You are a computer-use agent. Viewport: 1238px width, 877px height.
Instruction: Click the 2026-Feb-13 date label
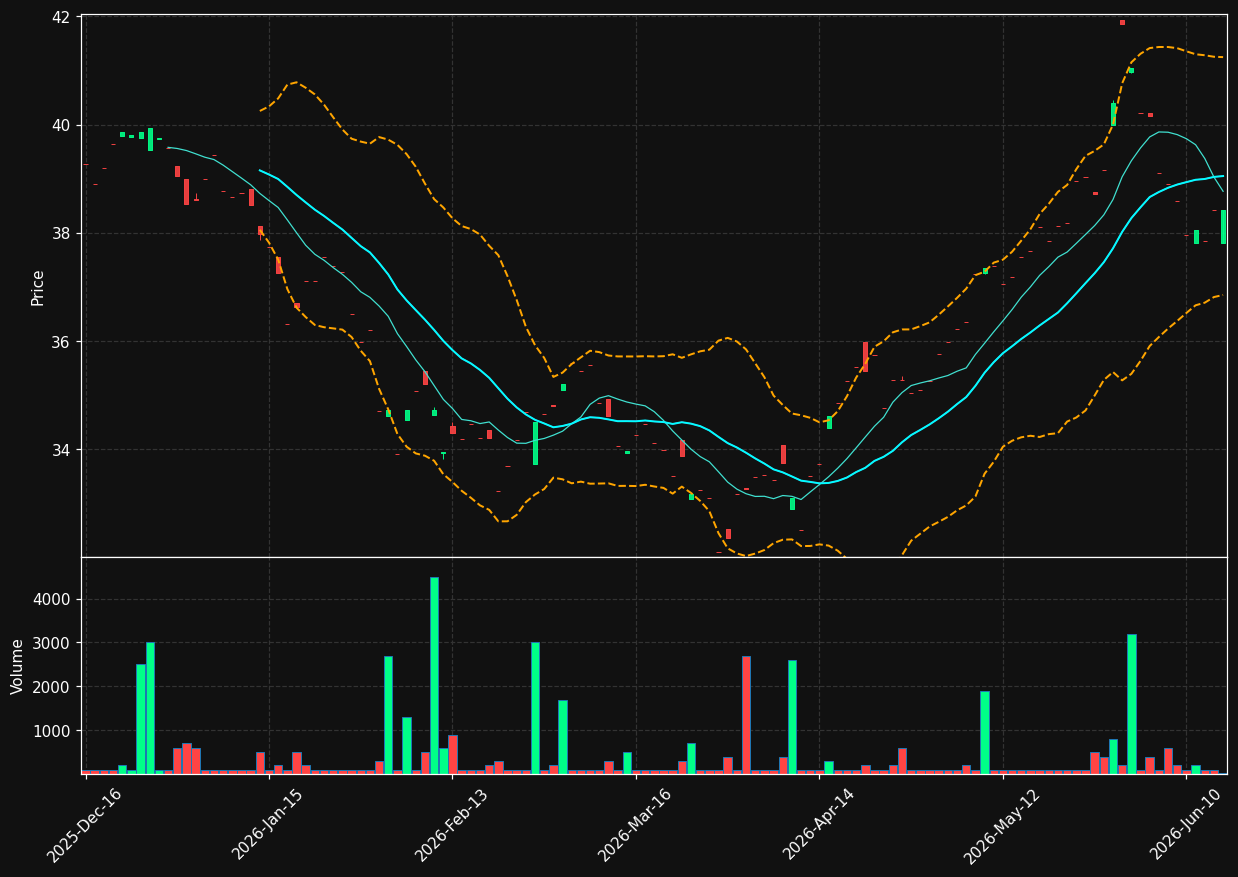[x=452, y=824]
